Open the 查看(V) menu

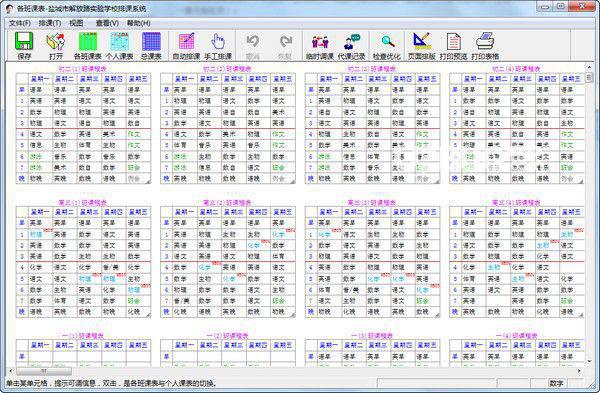pyautogui.click(x=107, y=23)
